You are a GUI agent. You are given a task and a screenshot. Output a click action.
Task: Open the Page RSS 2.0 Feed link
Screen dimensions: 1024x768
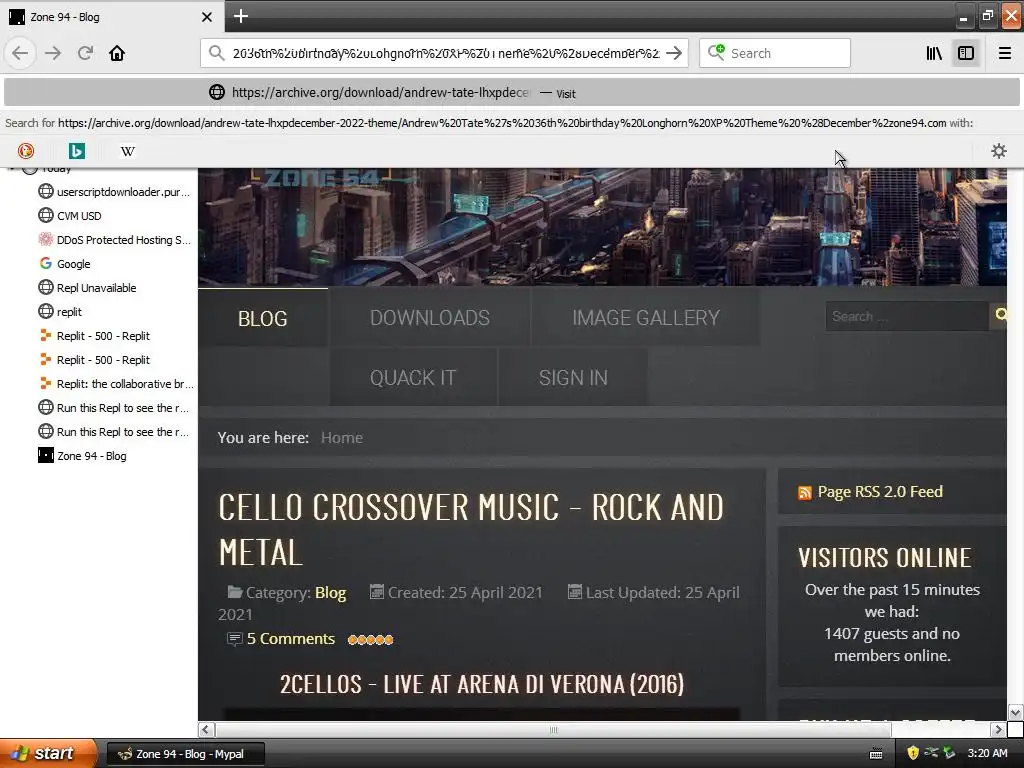pos(880,492)
